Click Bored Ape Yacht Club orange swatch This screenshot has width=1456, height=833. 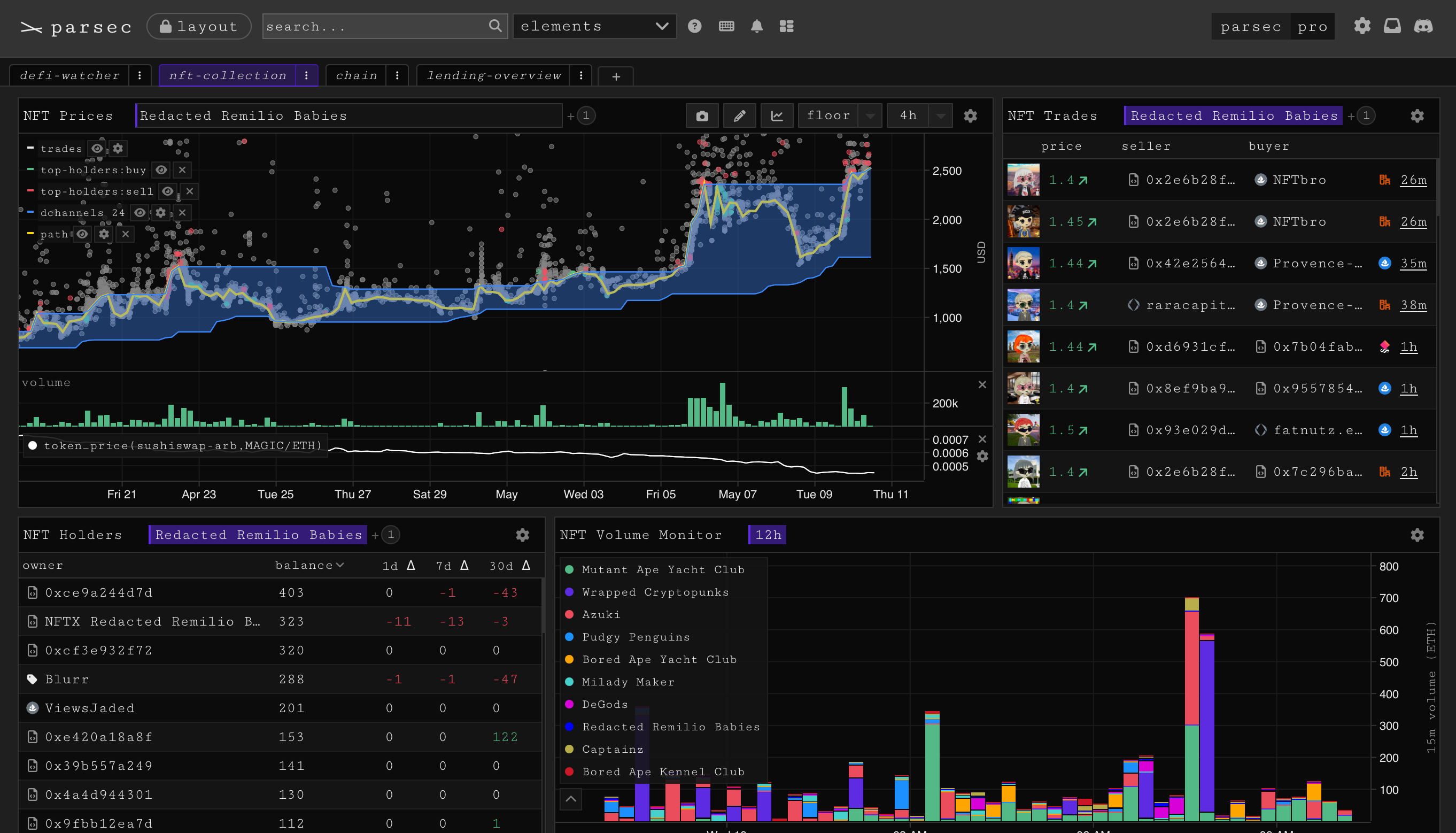569,660
